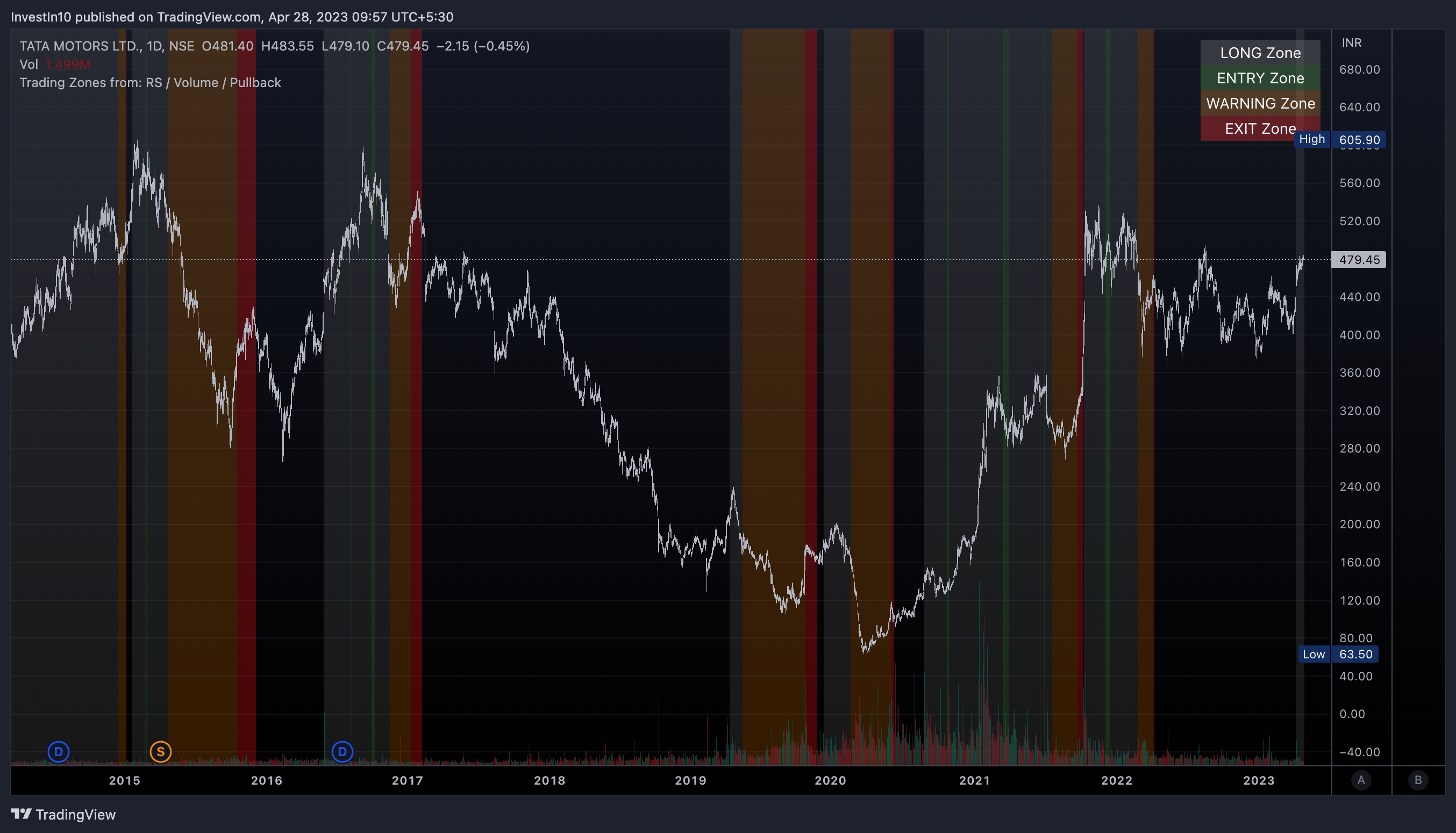Click the 280.00 price axis label
The height and width of the screenshot is (833, 1456).
[1359, 449]
